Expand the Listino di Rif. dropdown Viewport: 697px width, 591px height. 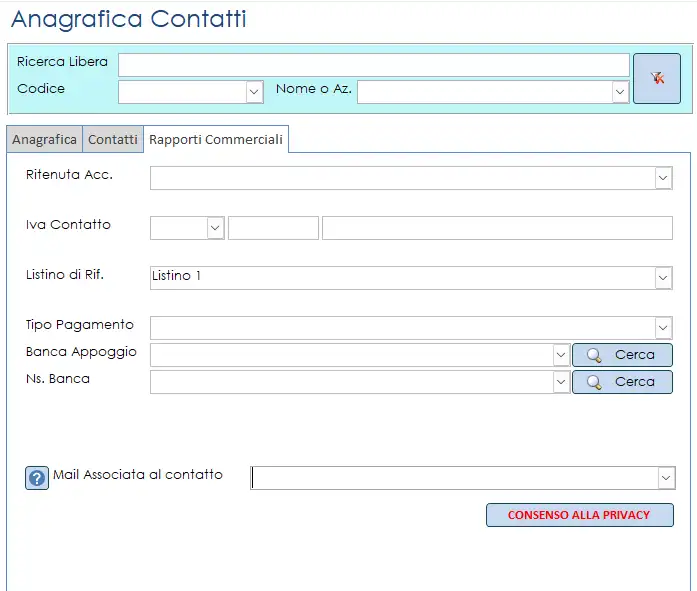663,278
